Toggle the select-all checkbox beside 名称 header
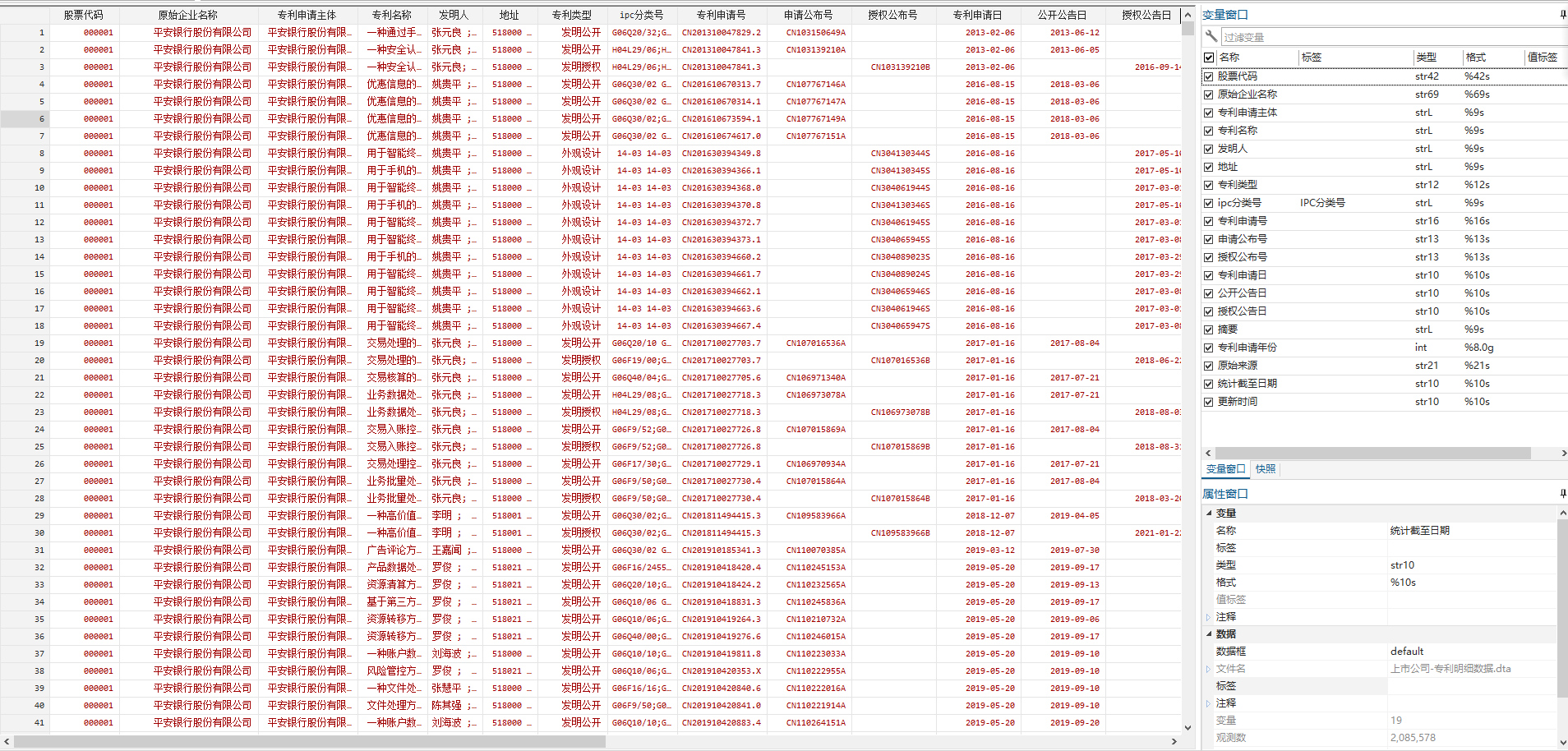Image resolution: width=1568 pixels, height=751 pixels. point(1209,58)
